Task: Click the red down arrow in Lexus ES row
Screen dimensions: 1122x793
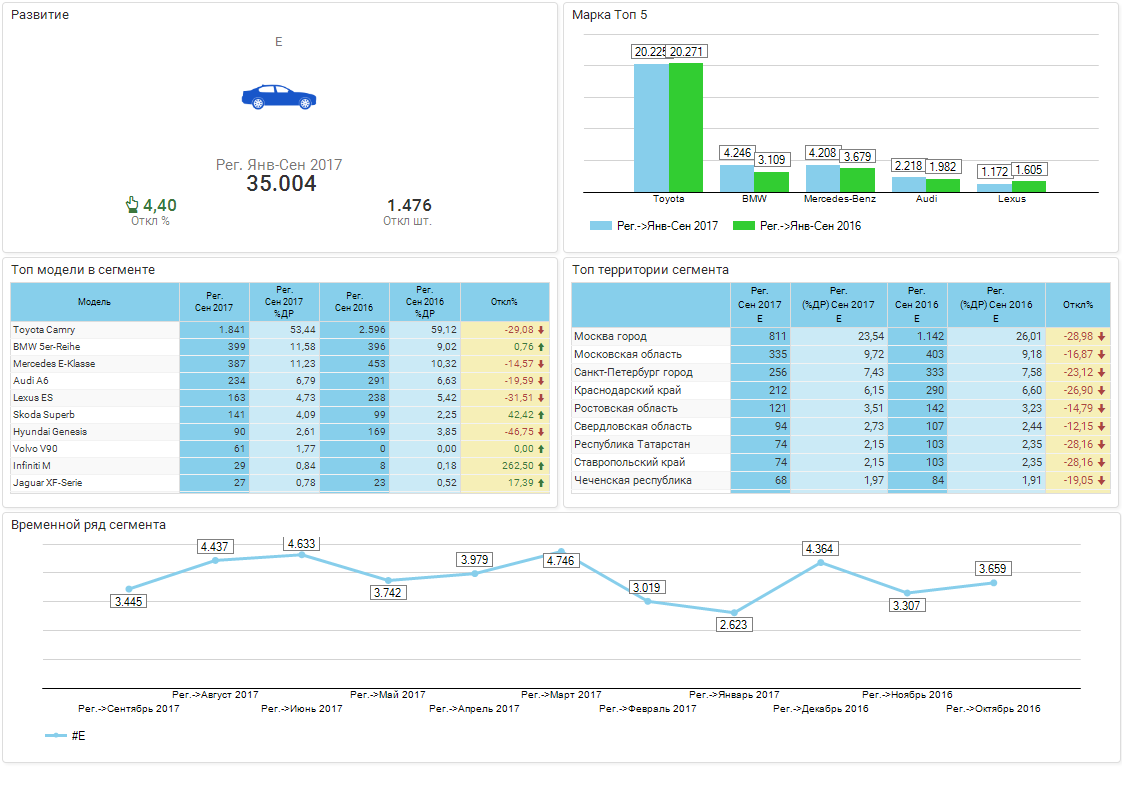Action: (x=541, y=398)
